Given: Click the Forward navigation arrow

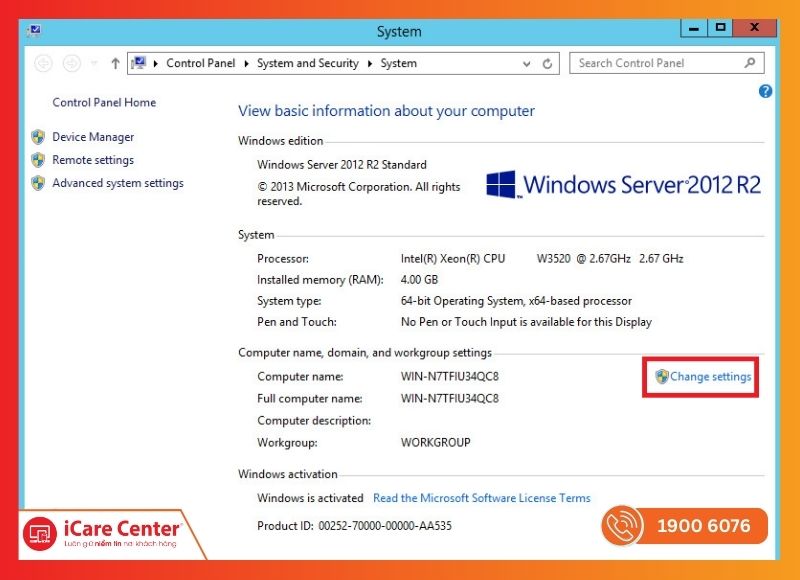Looking at the screenshot, I should 71,63.
